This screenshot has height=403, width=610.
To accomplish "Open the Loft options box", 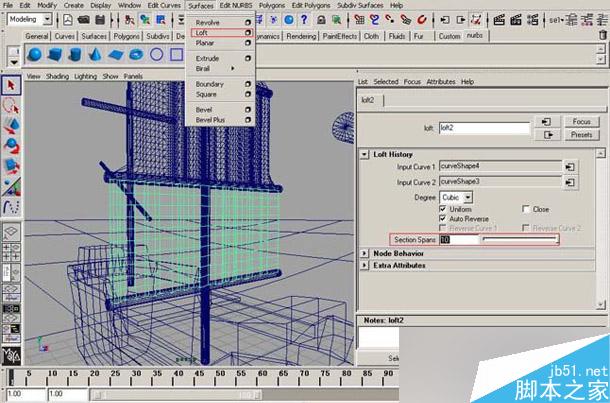I will tap(247, 33).
